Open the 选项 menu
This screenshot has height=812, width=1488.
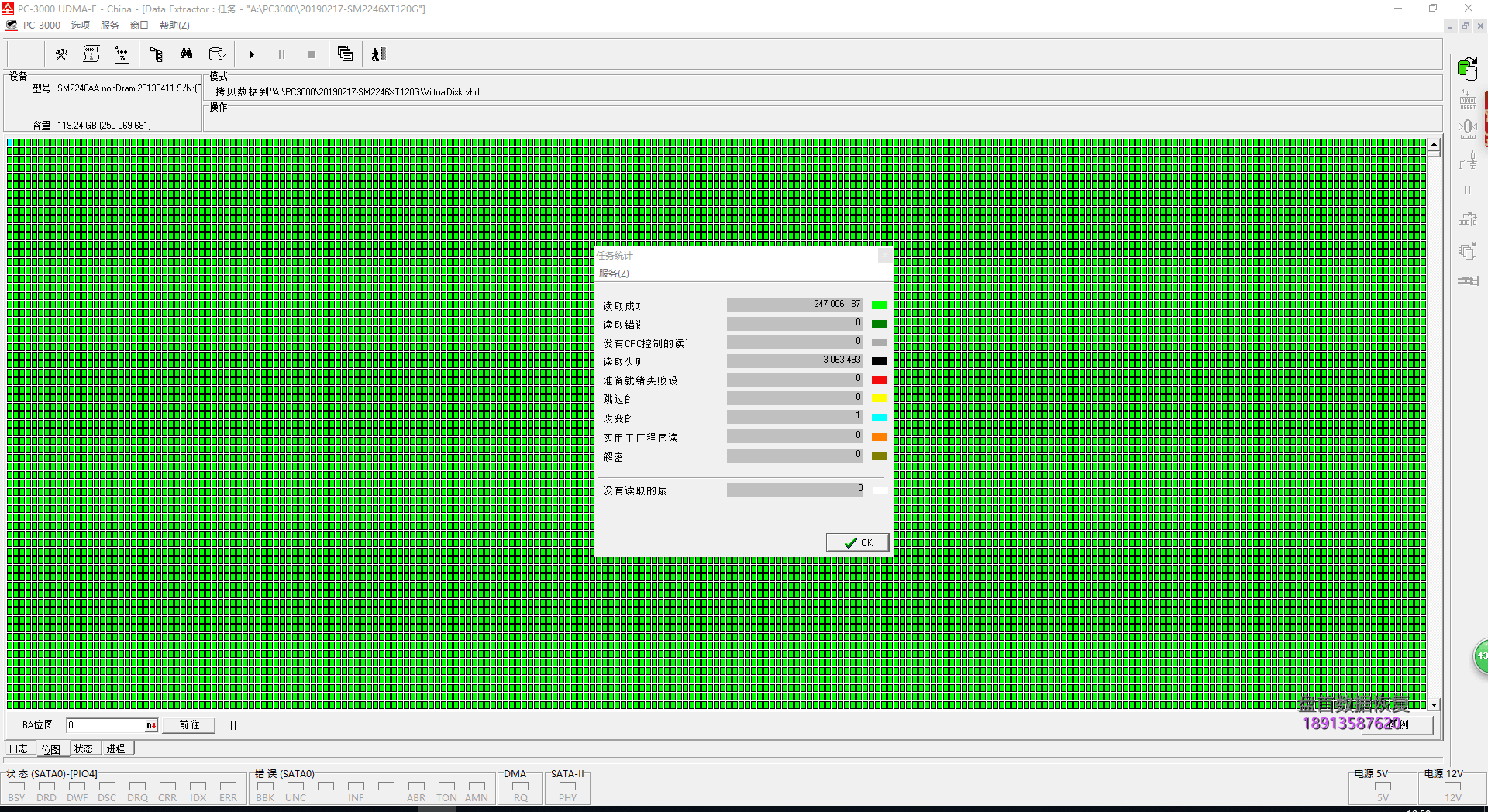81,26
